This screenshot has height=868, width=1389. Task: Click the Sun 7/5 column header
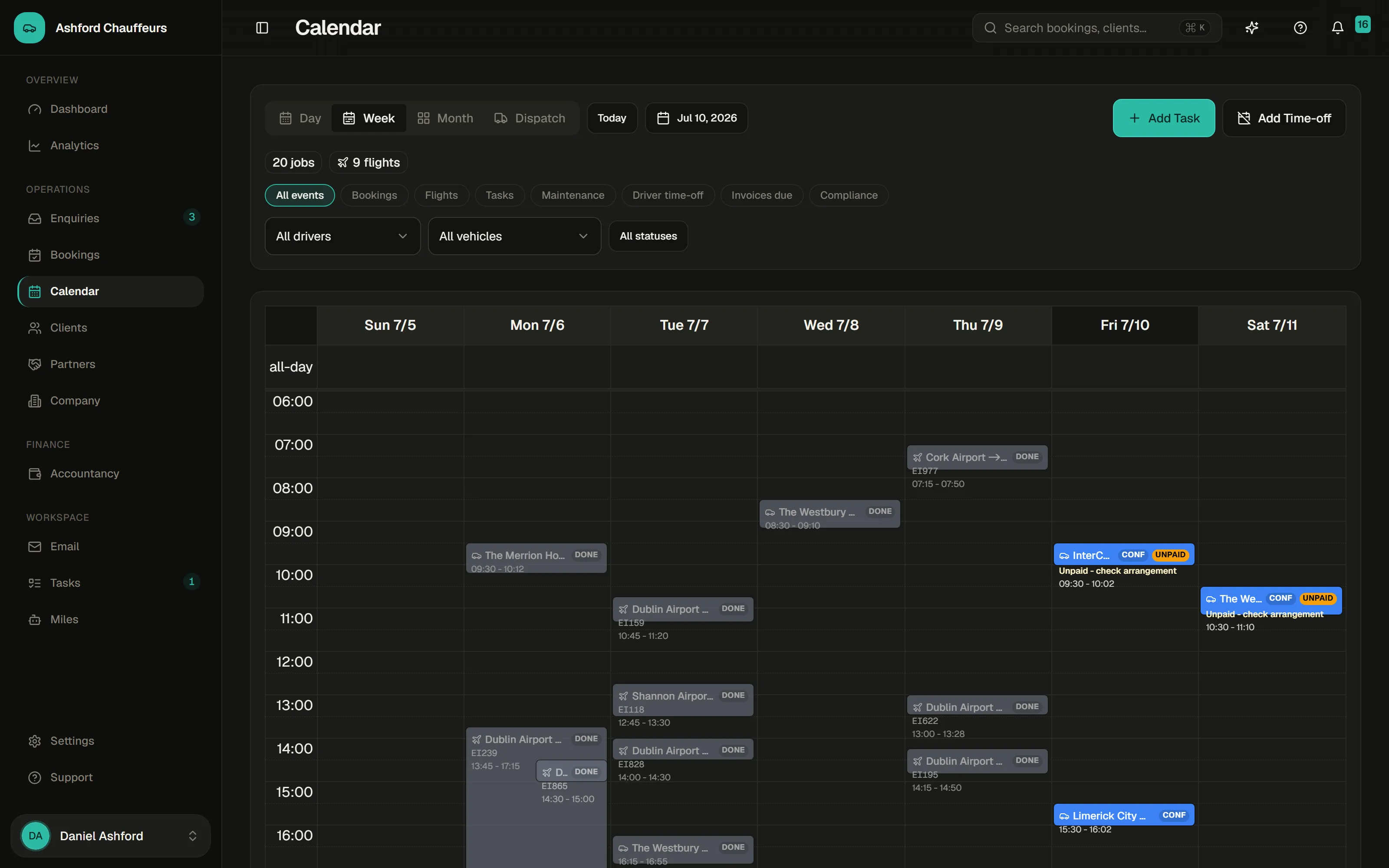pyautogui.click(x=390, y=325)
